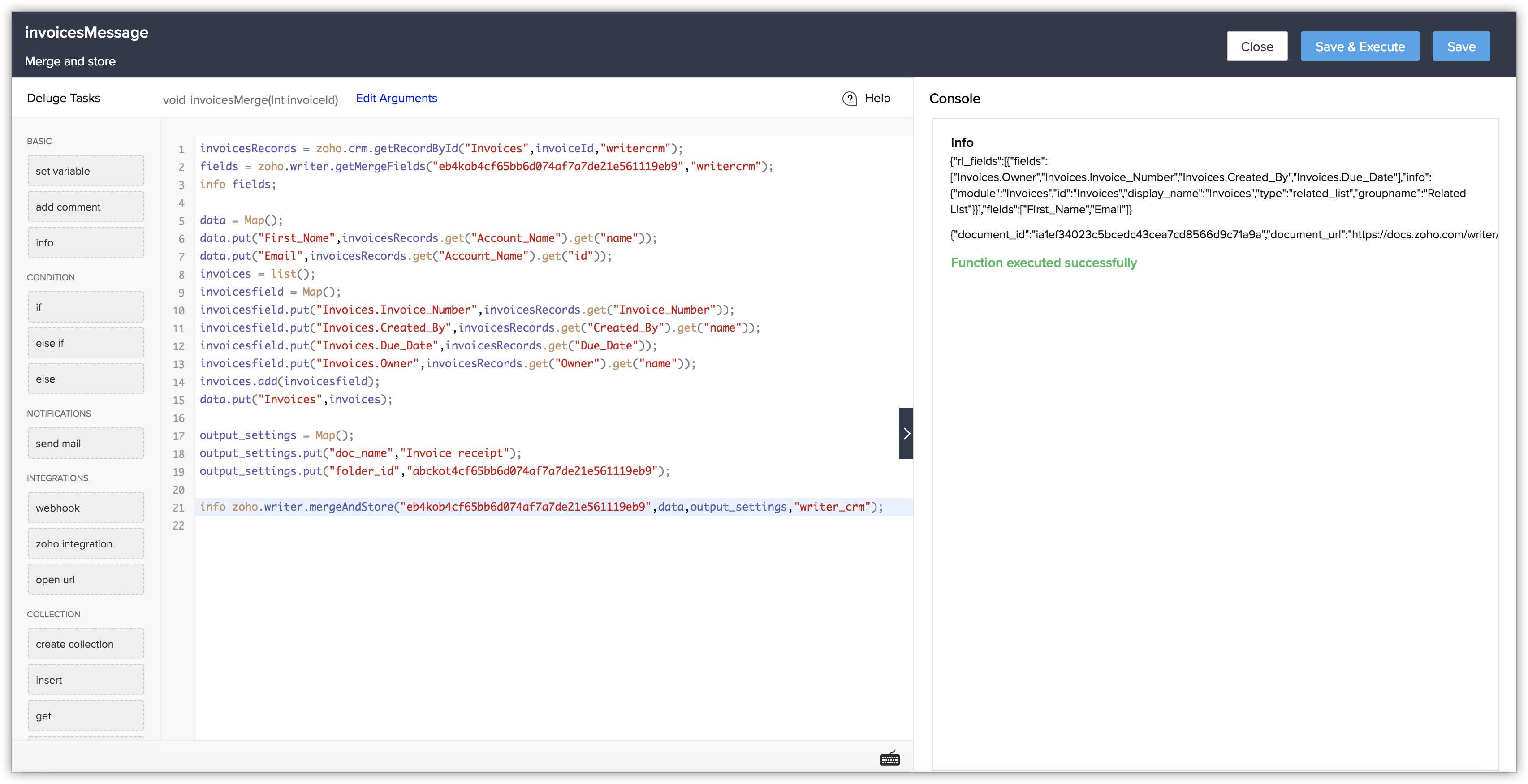This screenshot has height=784, width=1528.
Task: Select the 'webhook' integration task
Action: 86,508
